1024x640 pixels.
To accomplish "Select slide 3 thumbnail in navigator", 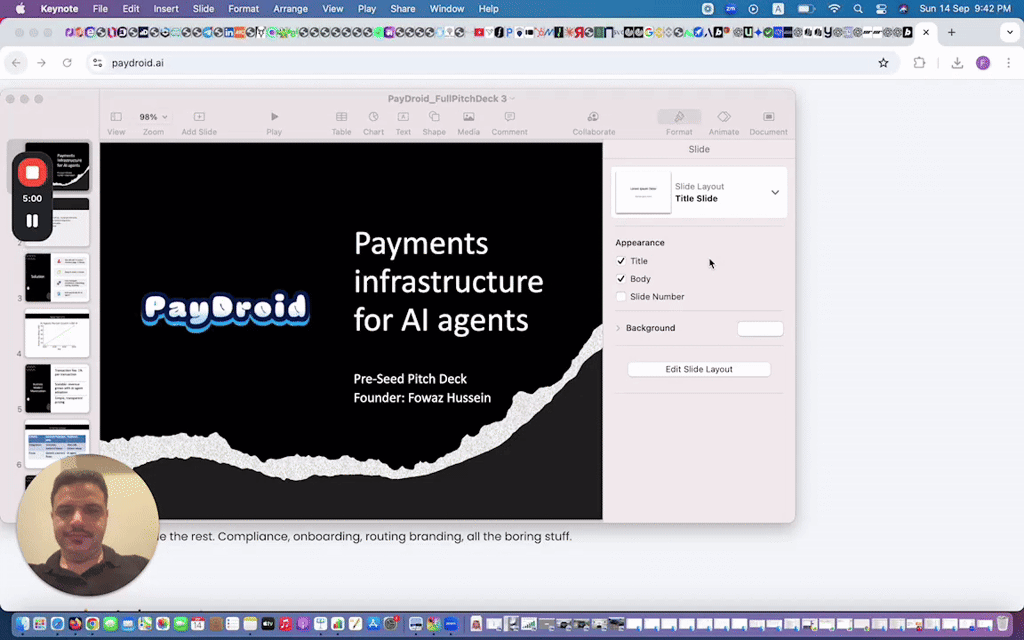I will (x=57, y=278).
